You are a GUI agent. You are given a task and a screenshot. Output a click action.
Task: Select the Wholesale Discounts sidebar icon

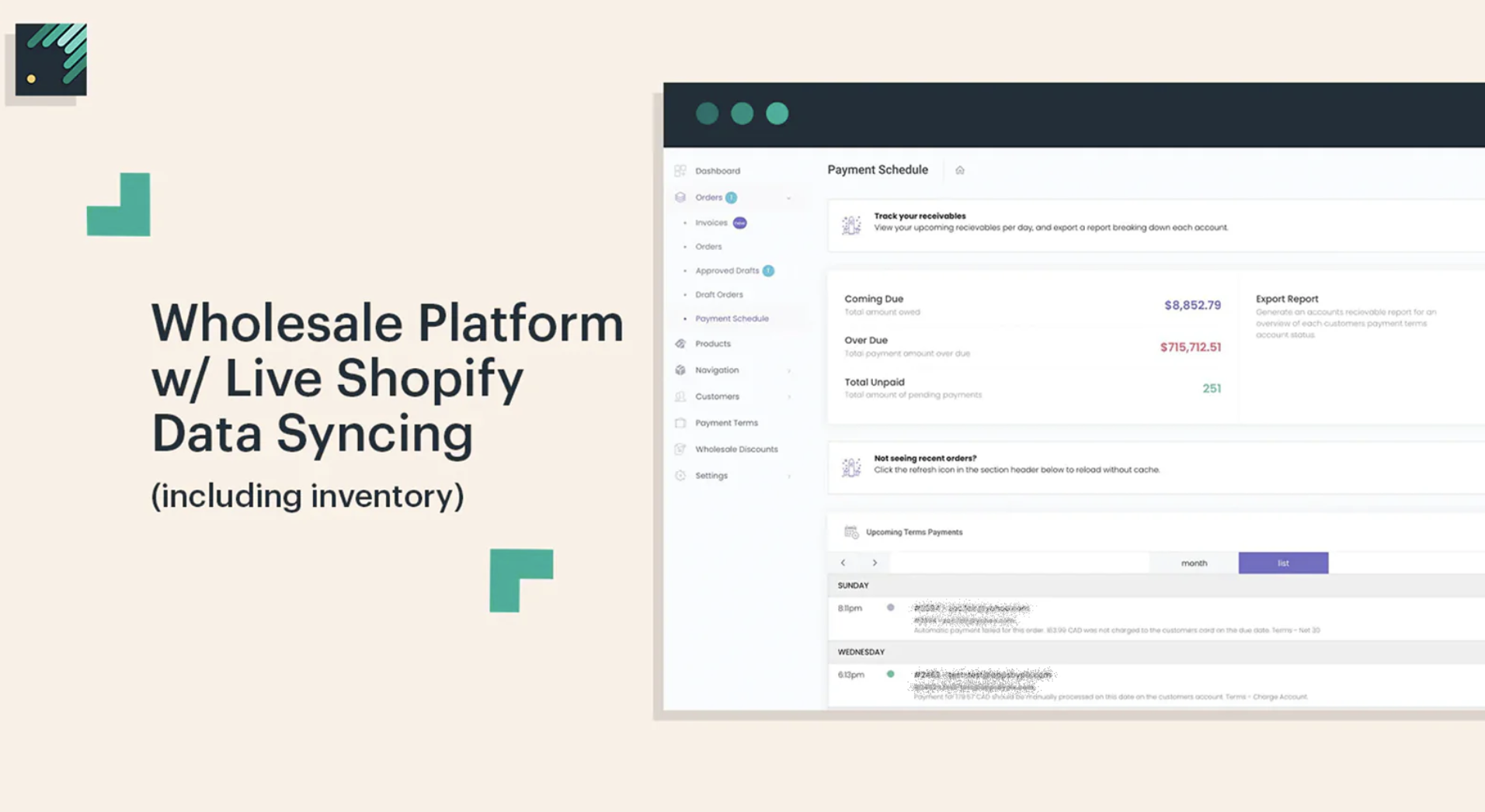click(680, 449)
